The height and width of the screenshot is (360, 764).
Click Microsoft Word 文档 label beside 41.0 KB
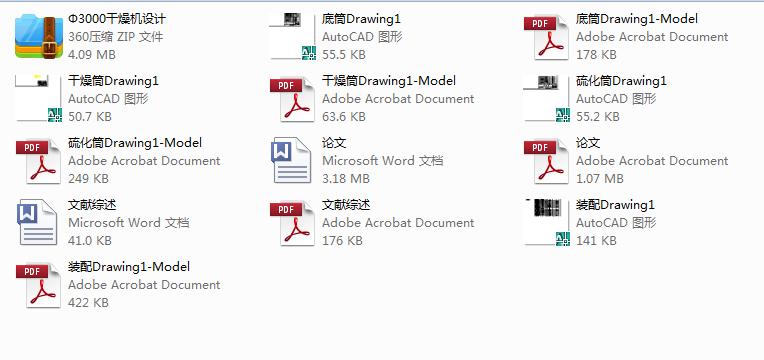click(x=129, y=223)
